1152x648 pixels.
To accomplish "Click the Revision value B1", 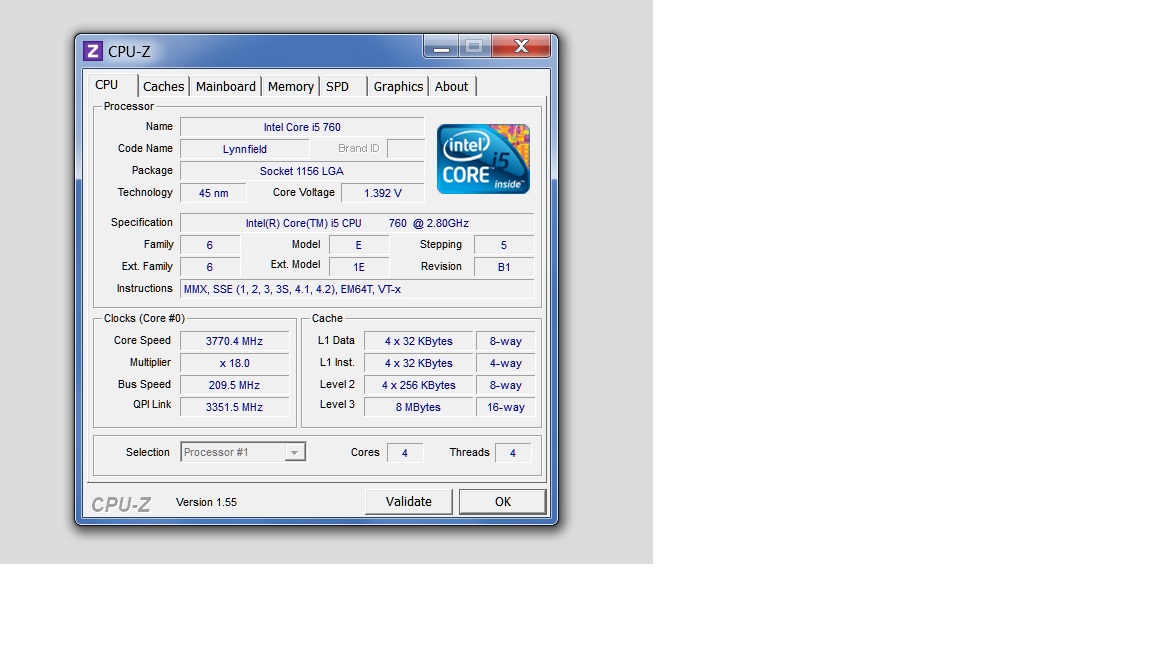I will click(504, 267).
